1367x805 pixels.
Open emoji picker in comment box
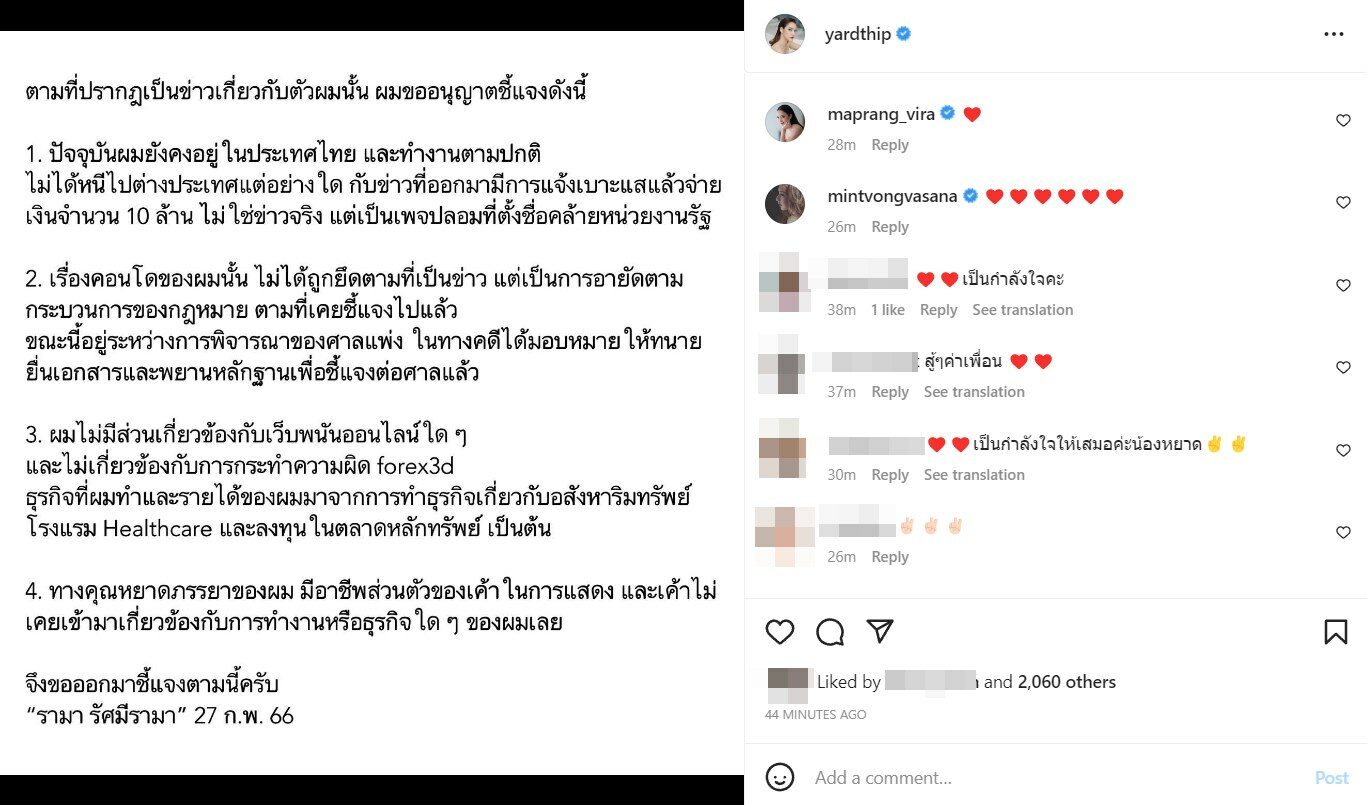[x=780, y=777]
